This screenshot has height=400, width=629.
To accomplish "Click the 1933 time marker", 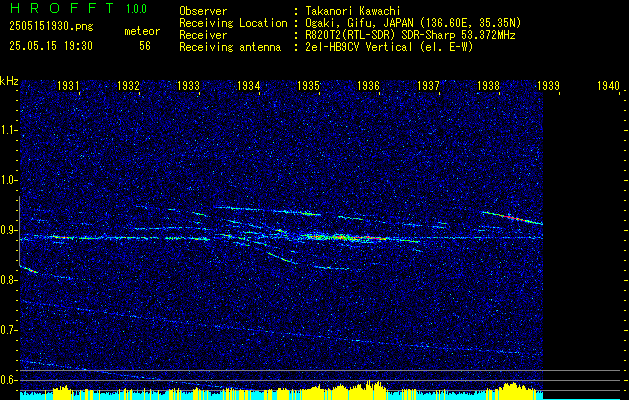I will [189, 85].
